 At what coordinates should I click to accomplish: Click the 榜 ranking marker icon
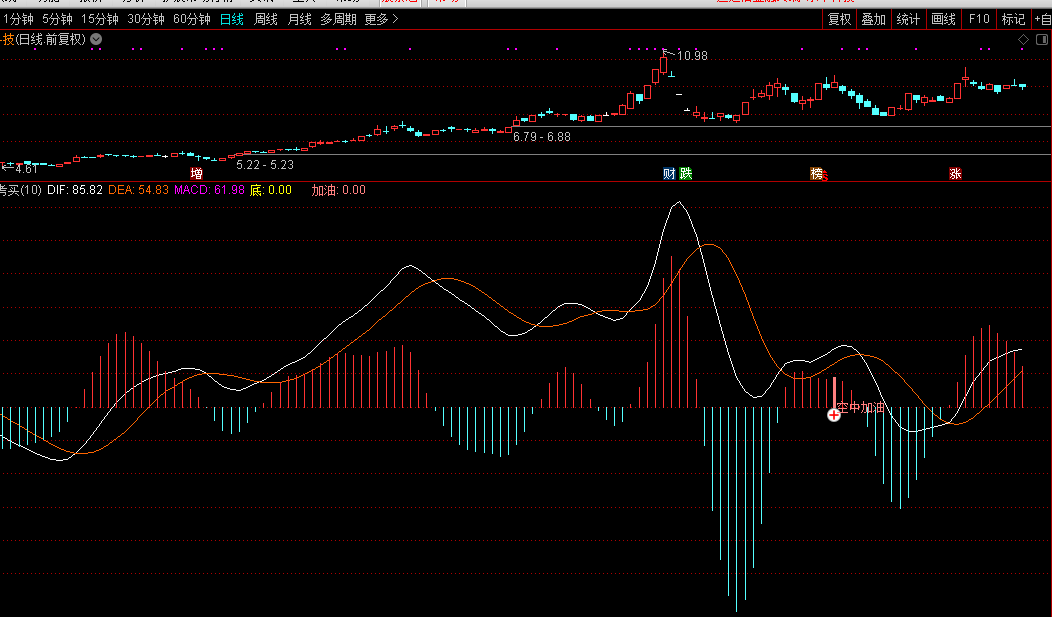(818, 174)
